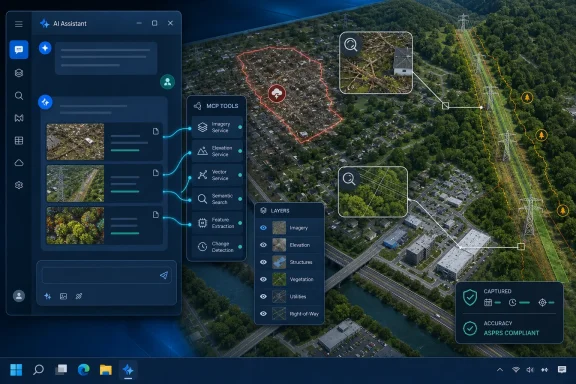
Task: Hide the Elevation layer
Action: point(263,245)
